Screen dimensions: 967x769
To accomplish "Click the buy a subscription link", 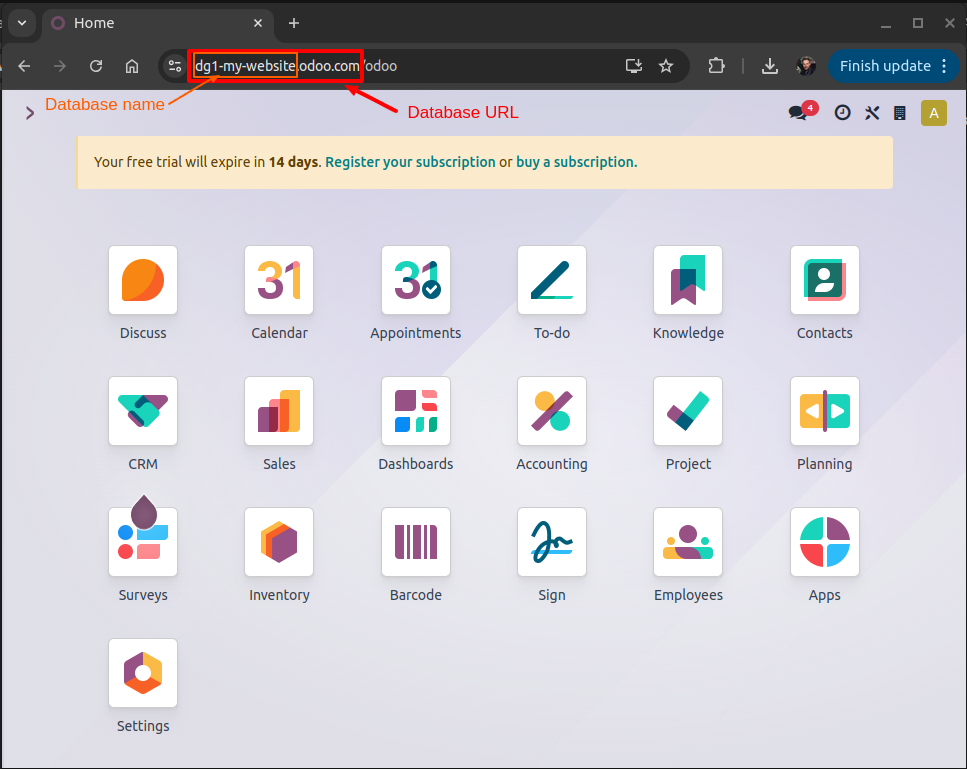I will click(x=576, y=162).
